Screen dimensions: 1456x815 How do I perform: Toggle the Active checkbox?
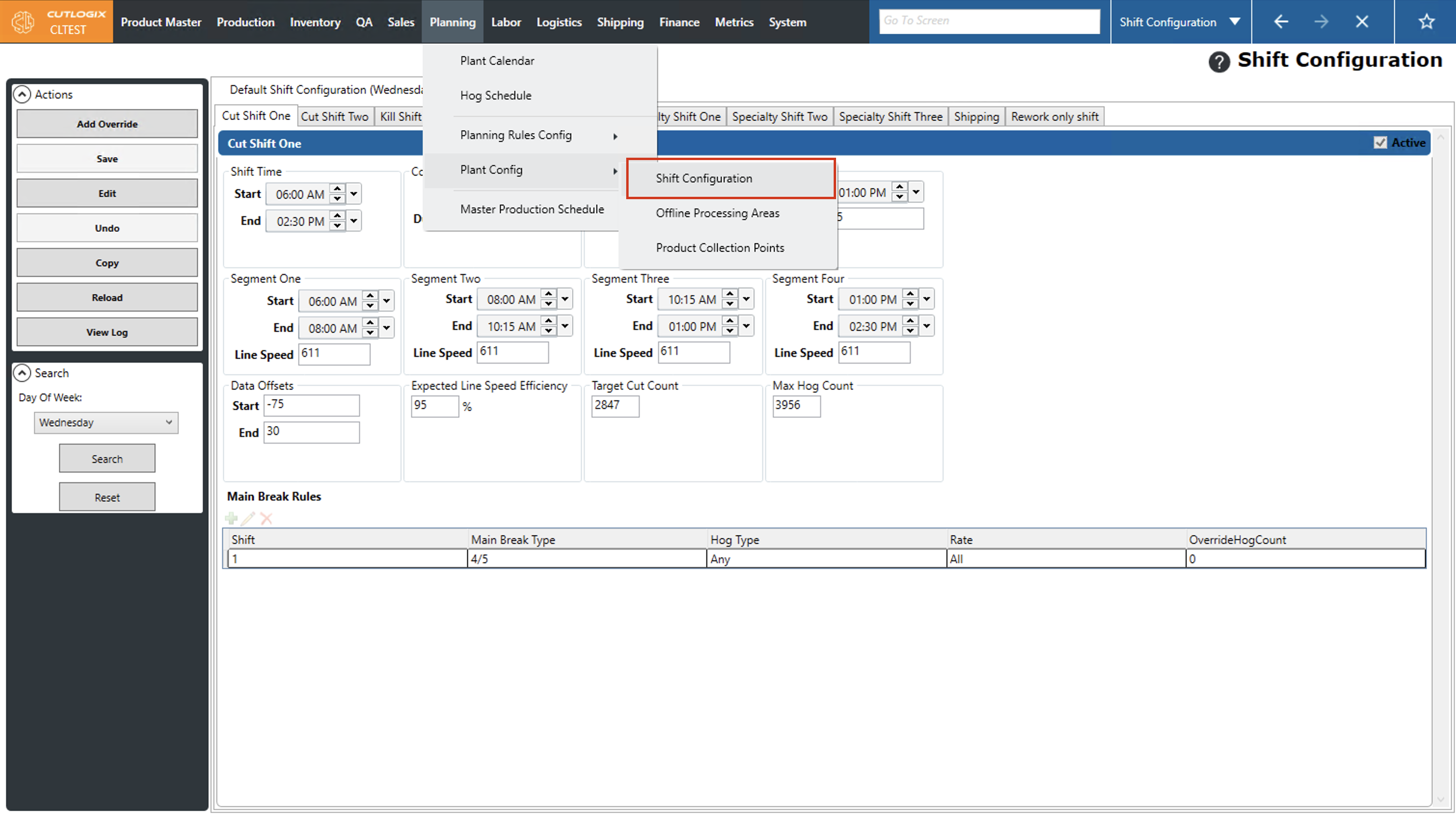(x=1380, y=142)
